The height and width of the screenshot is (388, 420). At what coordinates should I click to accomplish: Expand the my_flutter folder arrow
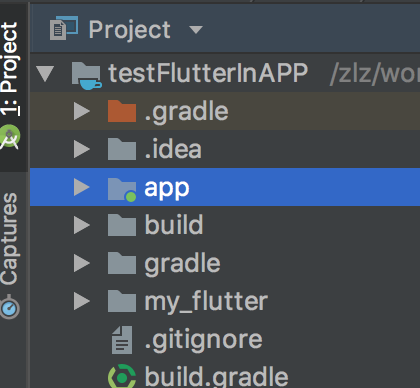pyautogui.click(x=82, y=301)
